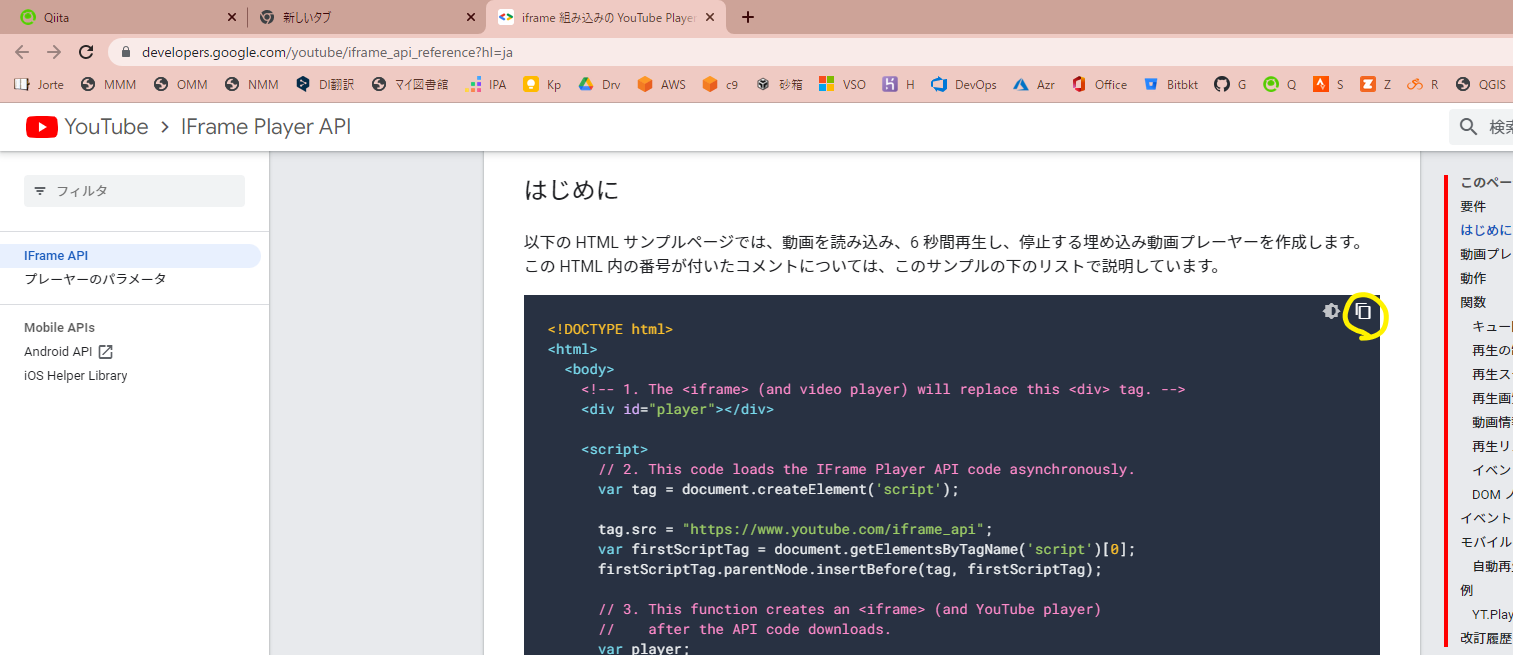1513x655 pixels.
Task: Open the MMM bookmark
Action: [108, 85]
